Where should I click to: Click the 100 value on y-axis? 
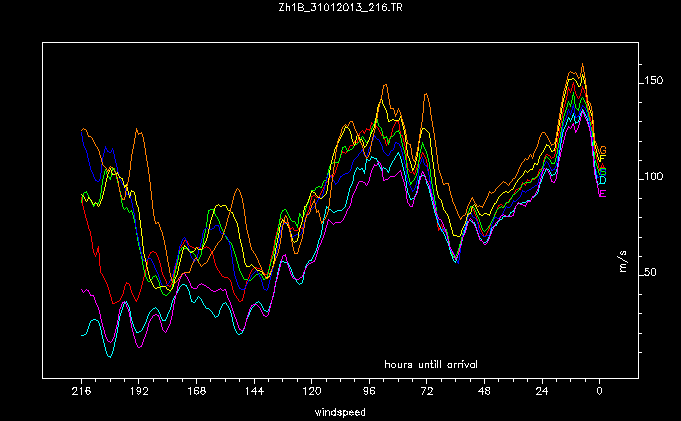pos(654,177)
